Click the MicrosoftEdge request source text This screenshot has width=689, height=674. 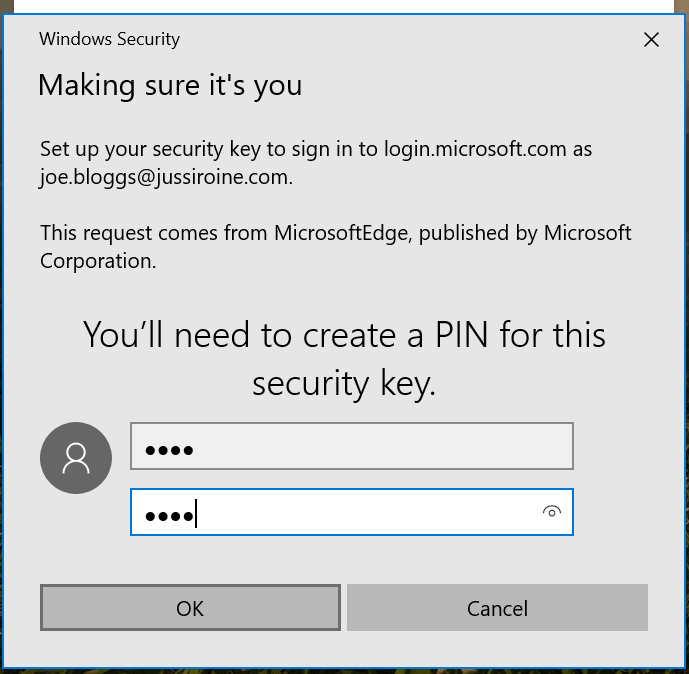[x=341, y=233]
